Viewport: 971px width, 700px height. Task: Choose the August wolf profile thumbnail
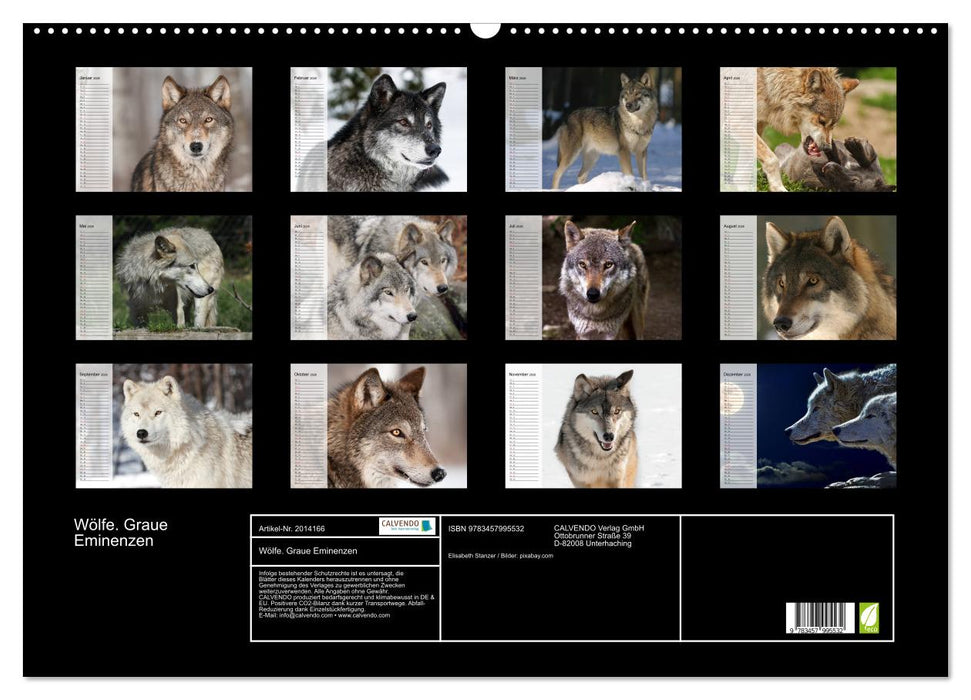click(x=808, y=278)
